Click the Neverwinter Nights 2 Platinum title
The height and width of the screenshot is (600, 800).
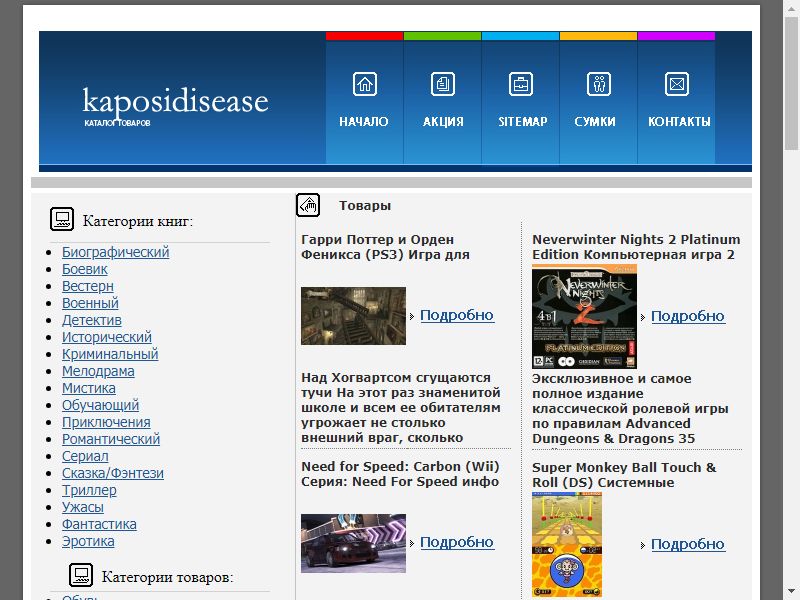click(636, 247)
